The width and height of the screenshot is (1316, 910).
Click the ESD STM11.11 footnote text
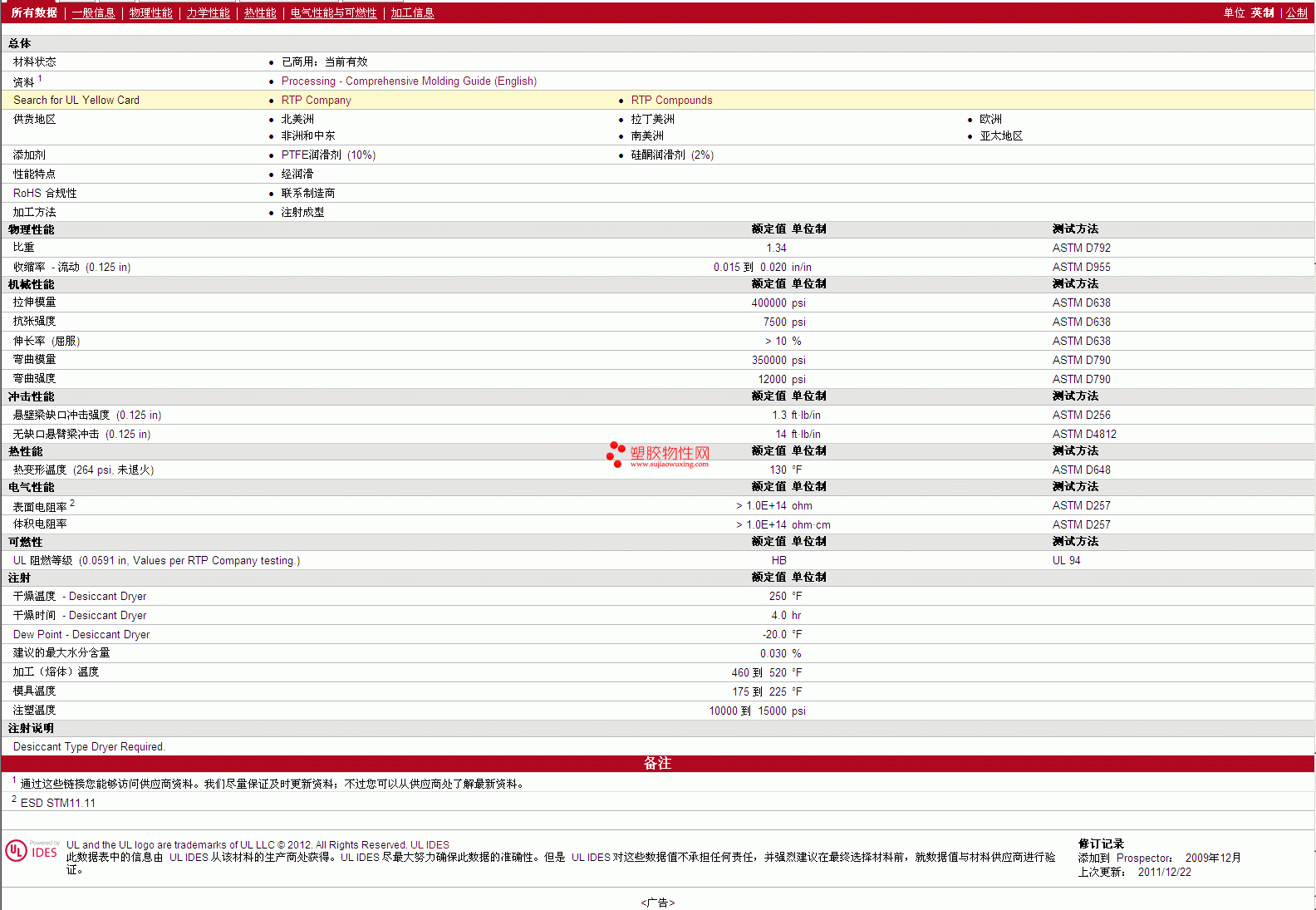pyautogui.click(x=57, y=804)
